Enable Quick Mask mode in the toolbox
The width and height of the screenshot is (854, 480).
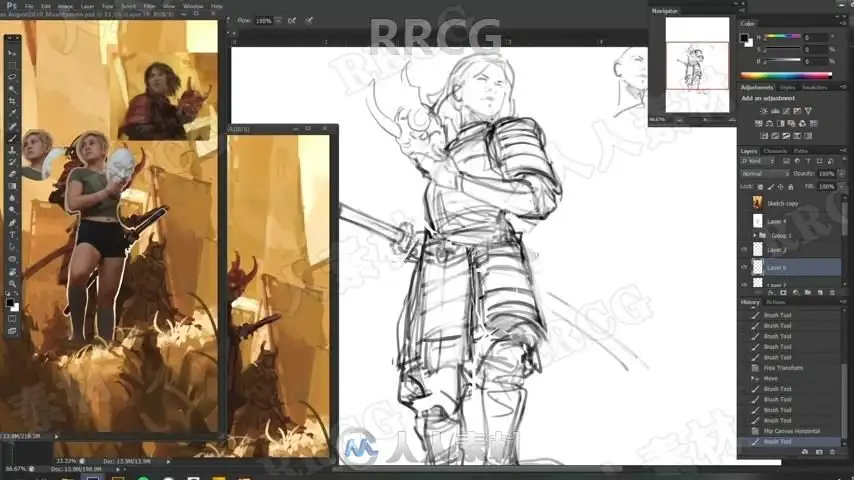[12, 319]
